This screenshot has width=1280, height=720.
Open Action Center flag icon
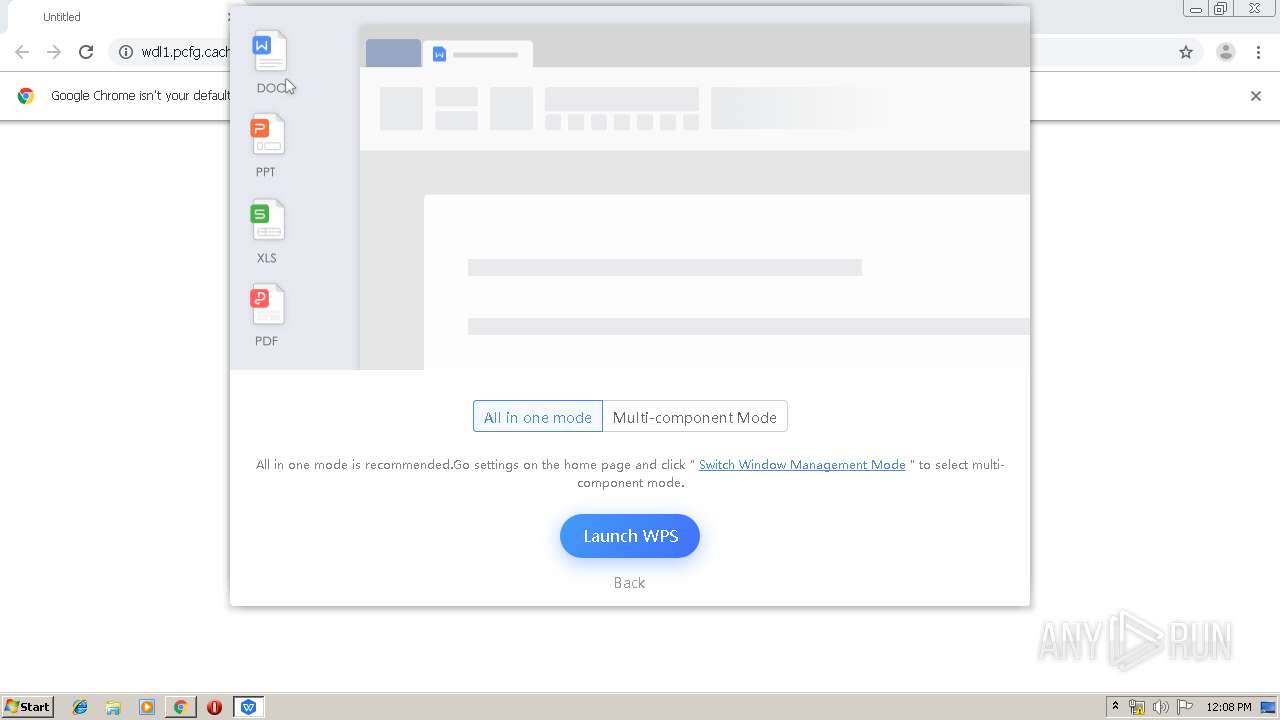click(x=1184, y=707)
